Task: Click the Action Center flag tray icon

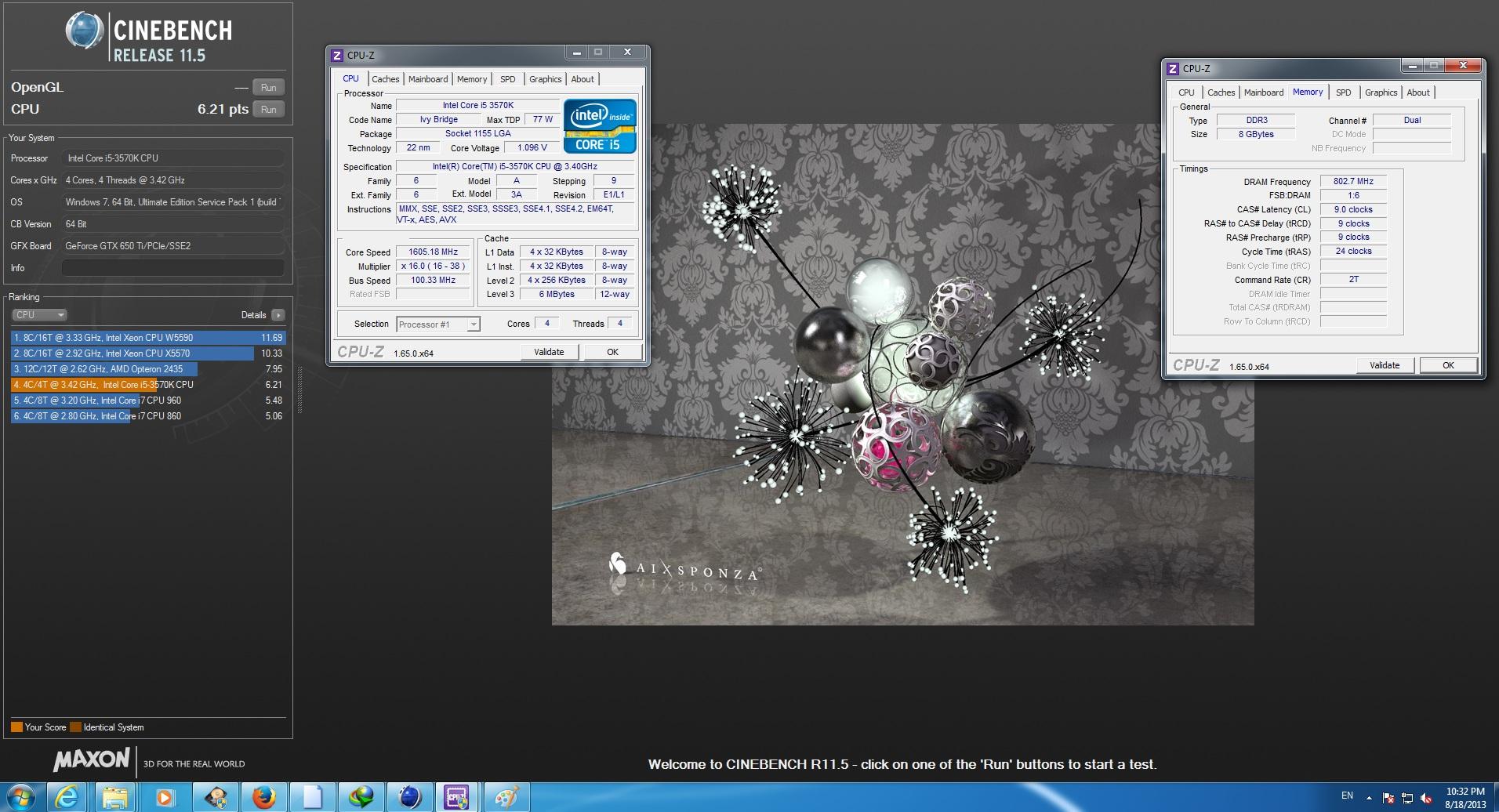Action: (1388, 798)
